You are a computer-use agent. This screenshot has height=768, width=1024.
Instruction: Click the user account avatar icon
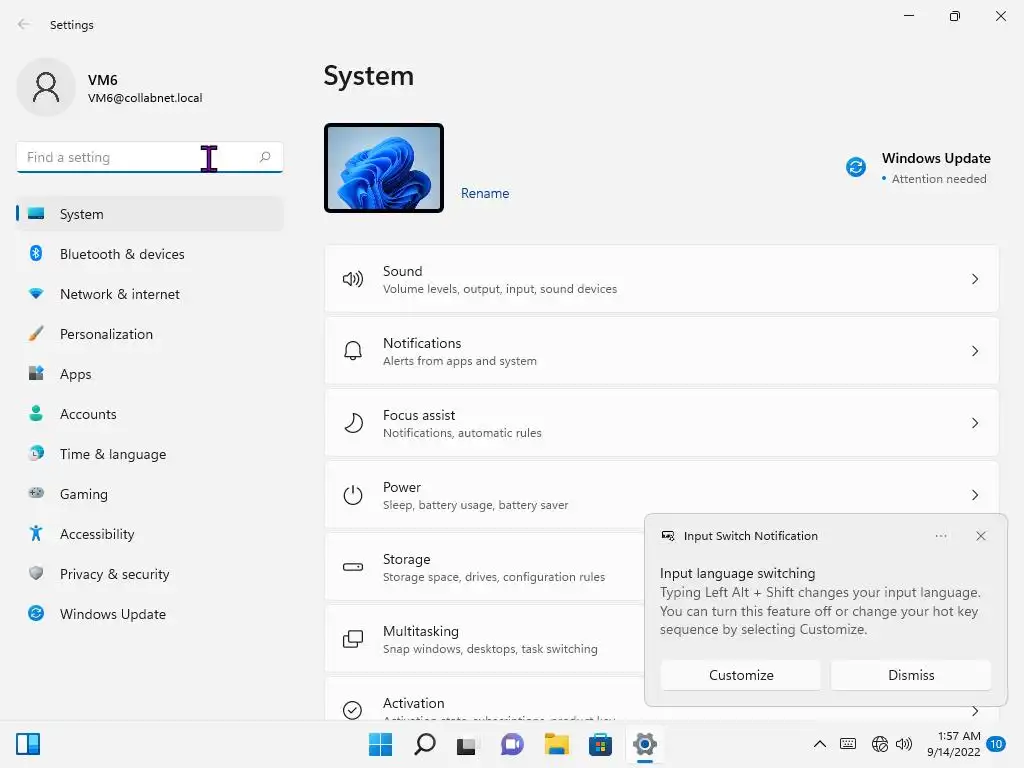point(46,87)
